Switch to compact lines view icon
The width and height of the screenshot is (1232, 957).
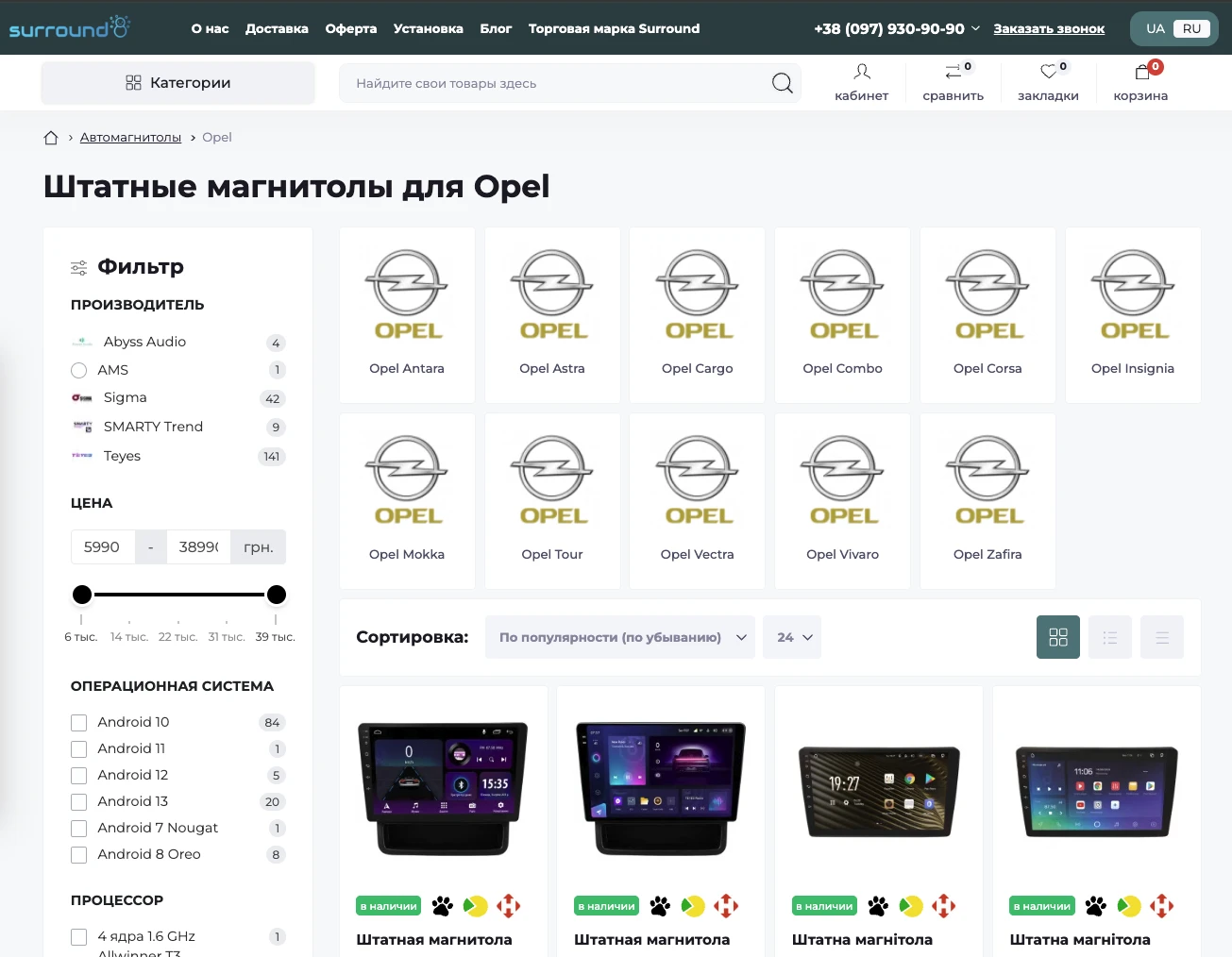[1162, 637]
